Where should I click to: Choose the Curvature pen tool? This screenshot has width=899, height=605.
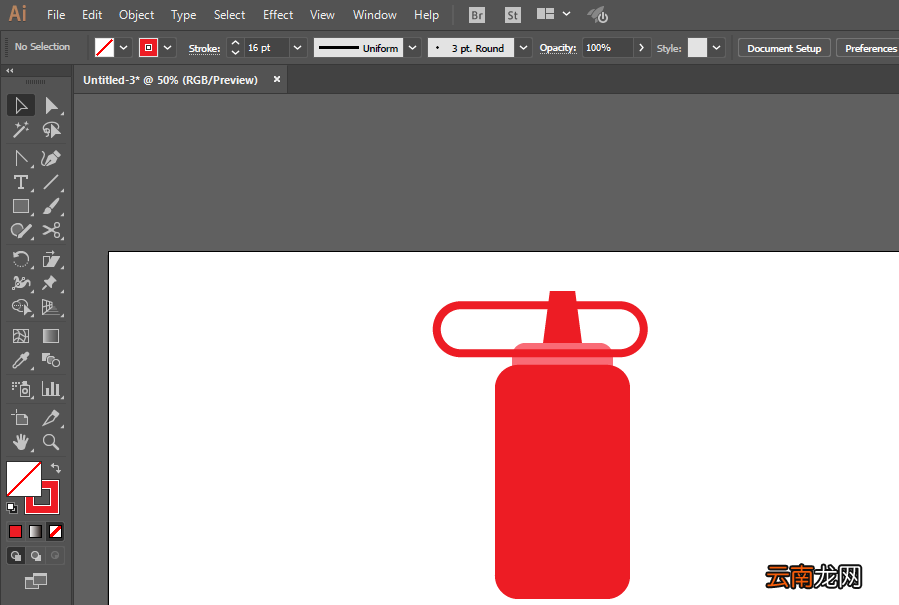click(51, 158)
